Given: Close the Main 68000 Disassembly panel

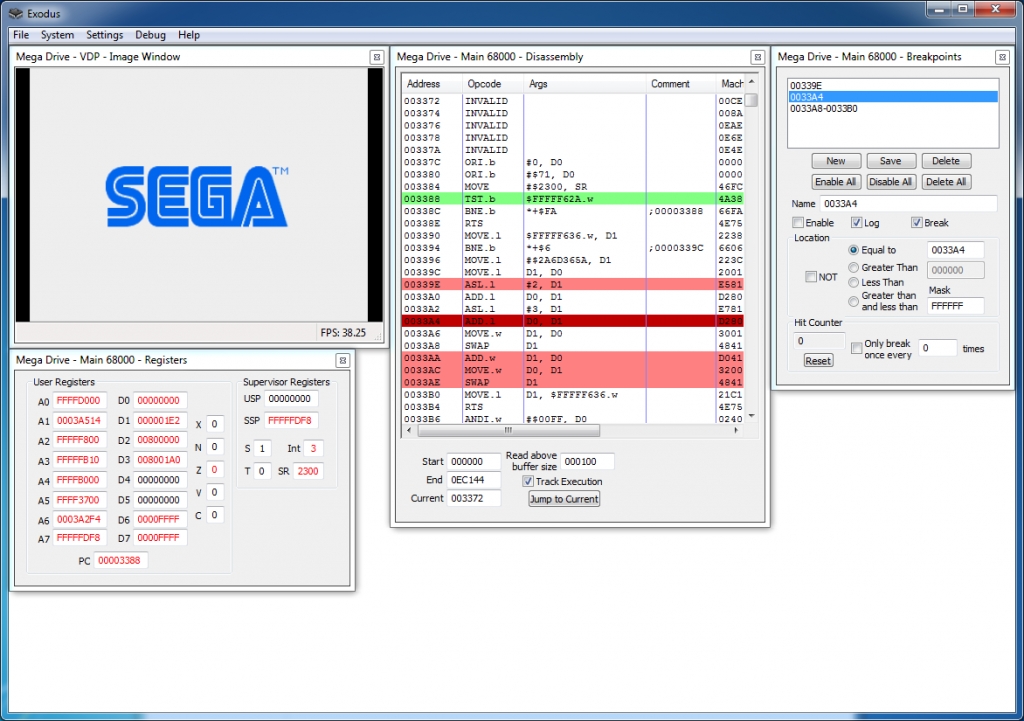Looking at the screenshot, I should coord(757,57).
